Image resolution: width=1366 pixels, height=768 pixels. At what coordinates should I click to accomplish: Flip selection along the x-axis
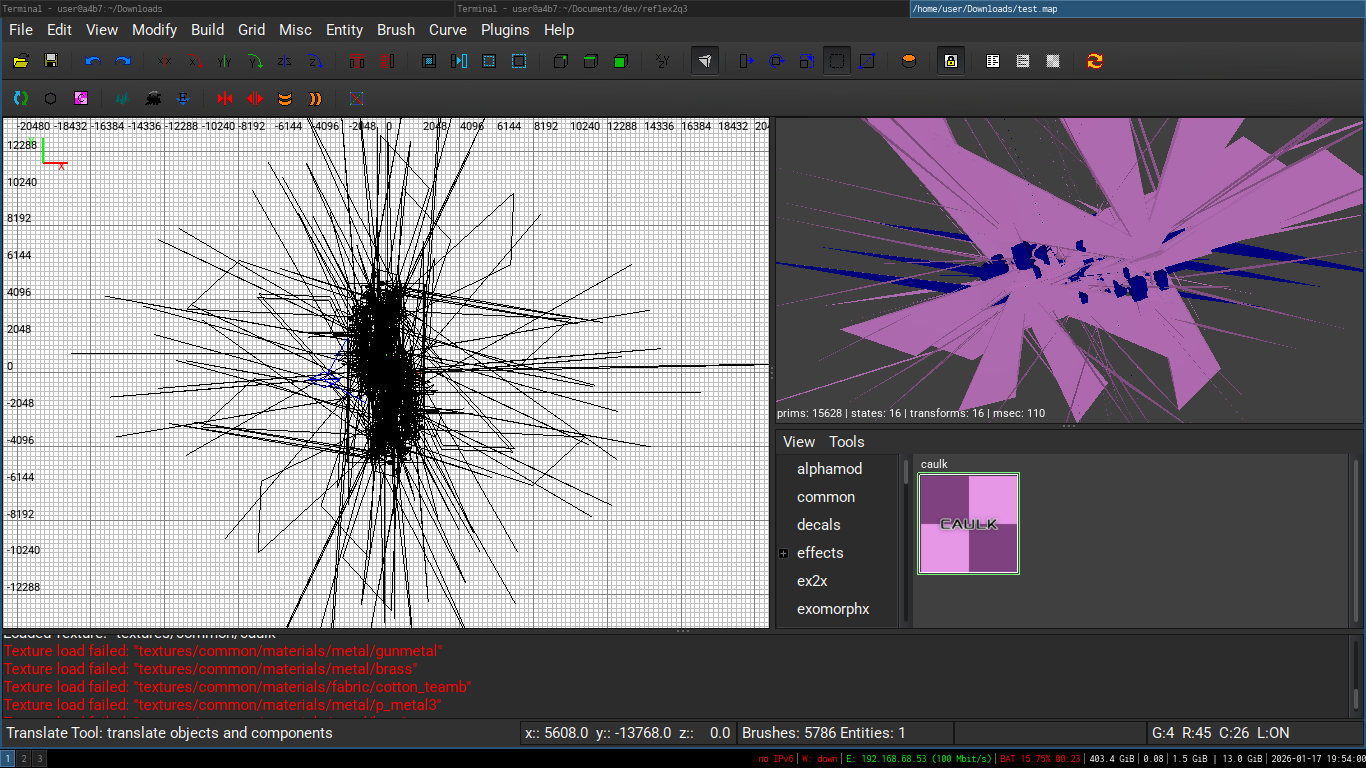click(164, 61)
